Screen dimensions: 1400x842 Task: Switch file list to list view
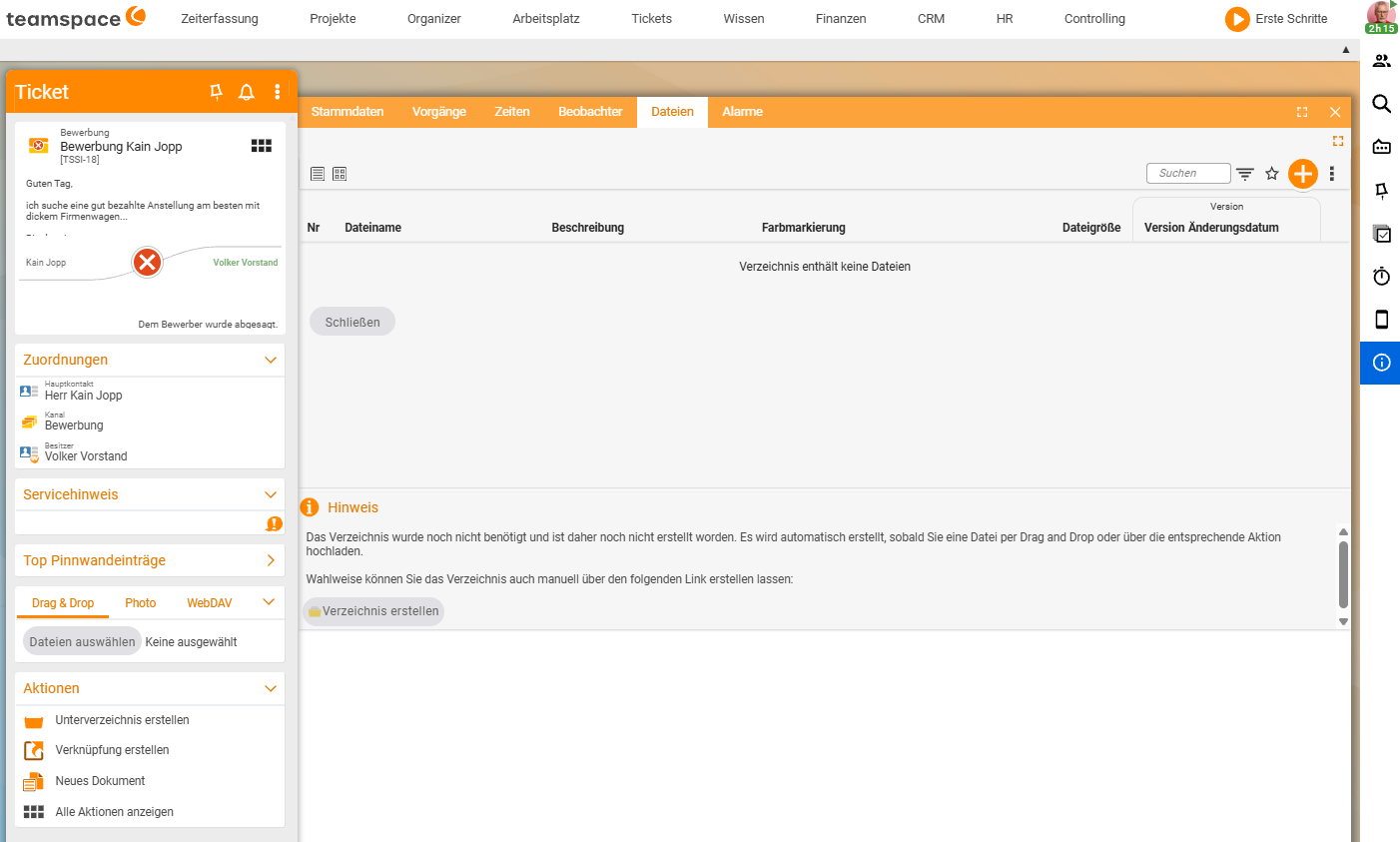click(318, 174)
